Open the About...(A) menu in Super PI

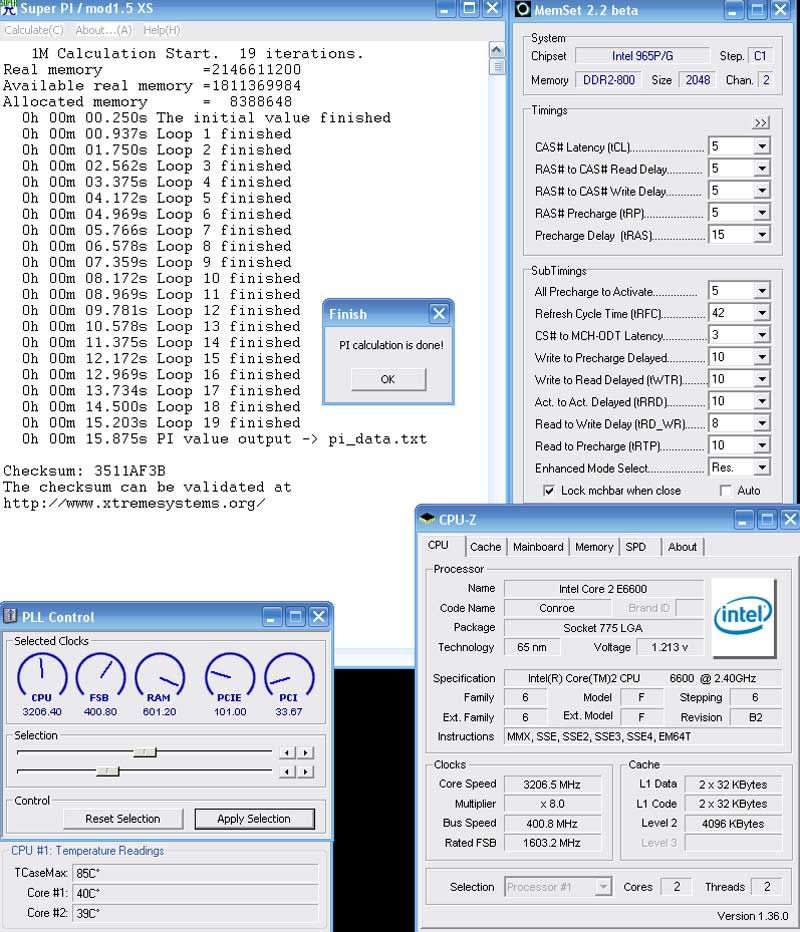pyautogui.click(x=103, y=30)
